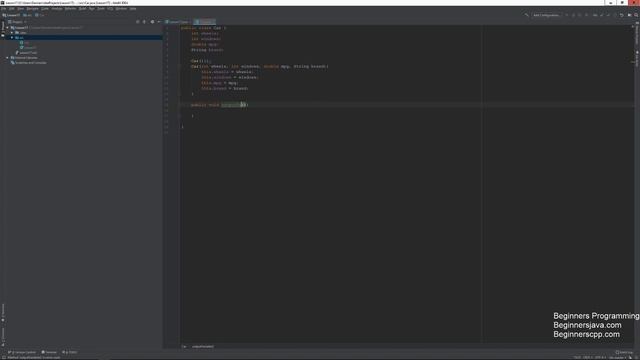
Task: Click the Build project hammer icon
Action: coord(527,15)
